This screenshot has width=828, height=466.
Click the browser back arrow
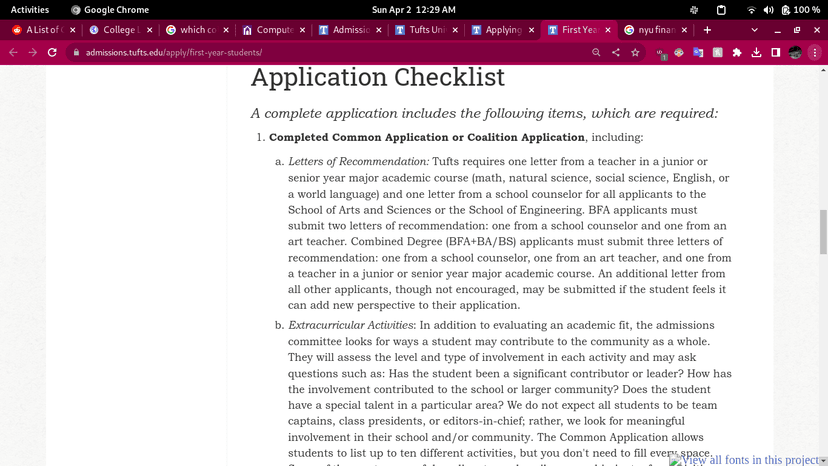[13, 52]
